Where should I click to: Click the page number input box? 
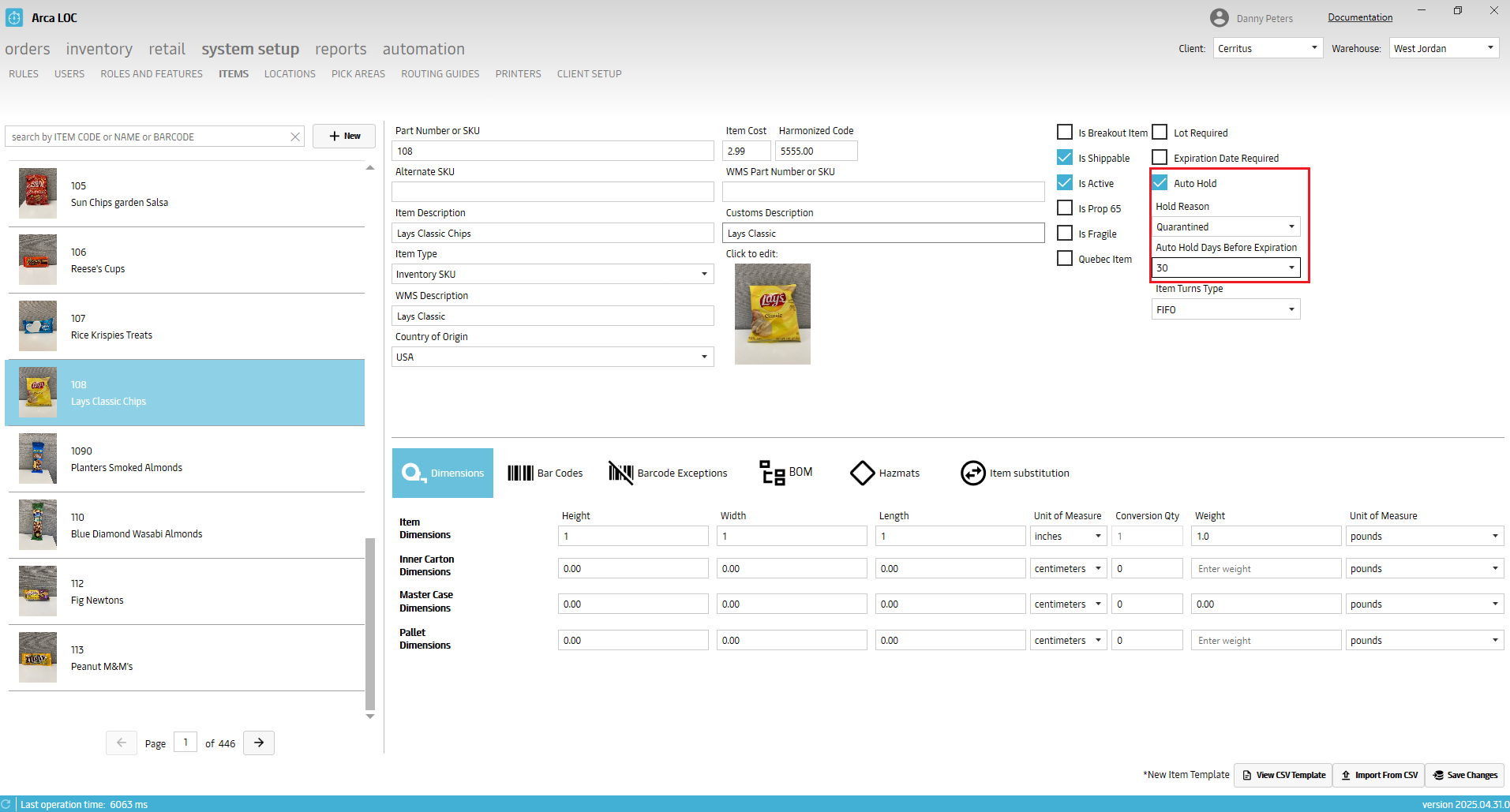185,742
